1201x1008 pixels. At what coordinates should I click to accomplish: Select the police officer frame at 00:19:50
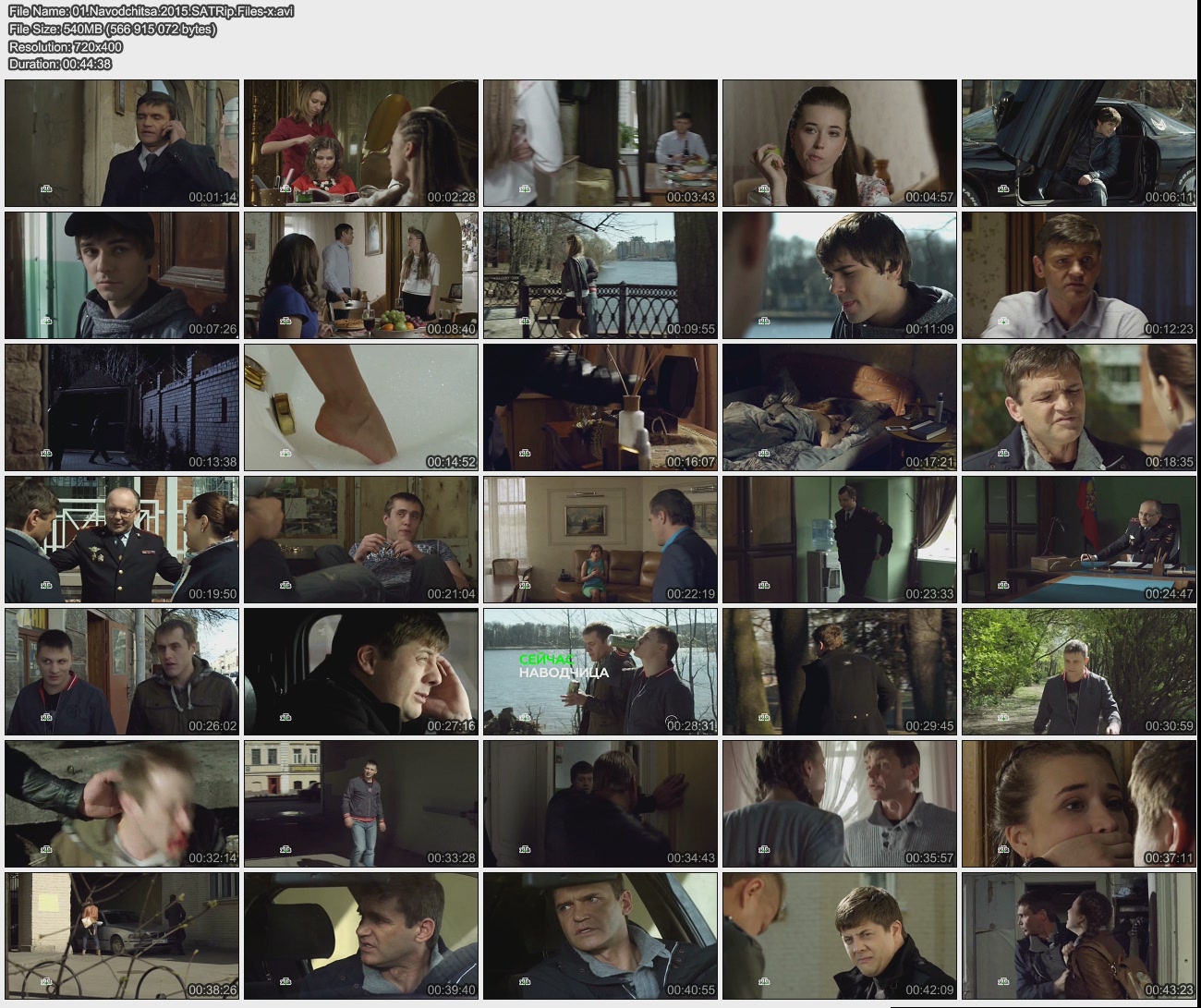122,540
